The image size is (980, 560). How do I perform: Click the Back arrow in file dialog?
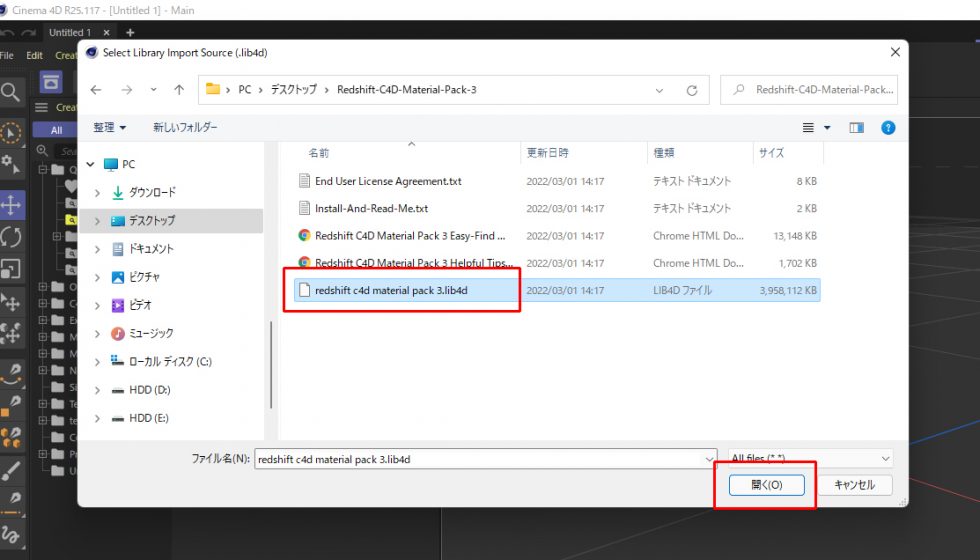click(x=96, y=90)
